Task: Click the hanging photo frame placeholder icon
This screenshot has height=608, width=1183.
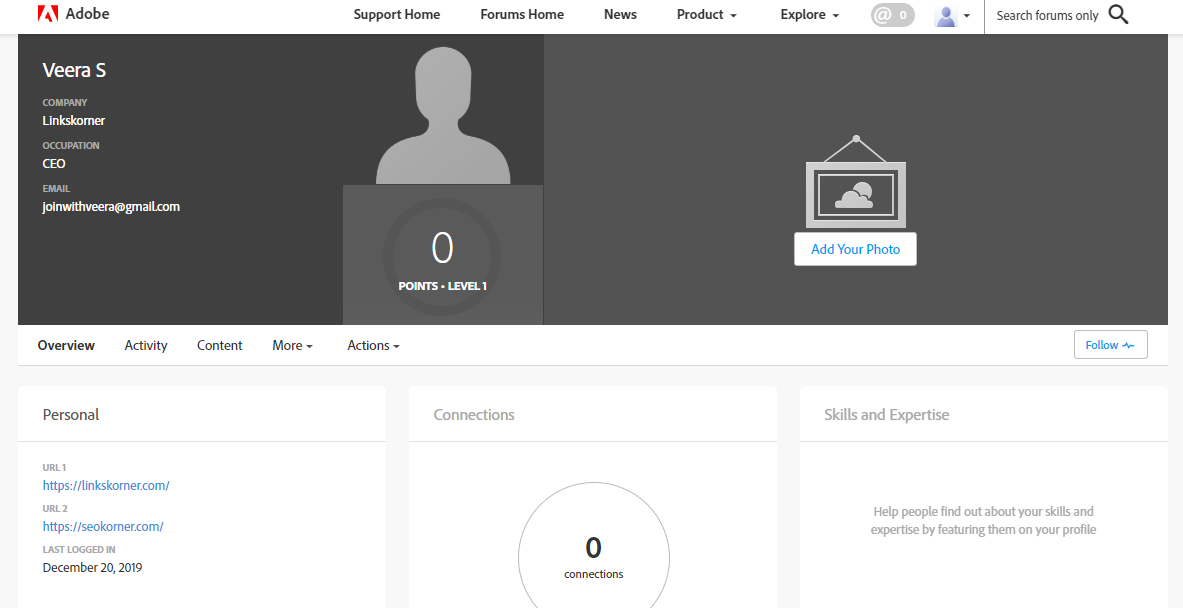Action: (x=855, y=192)
